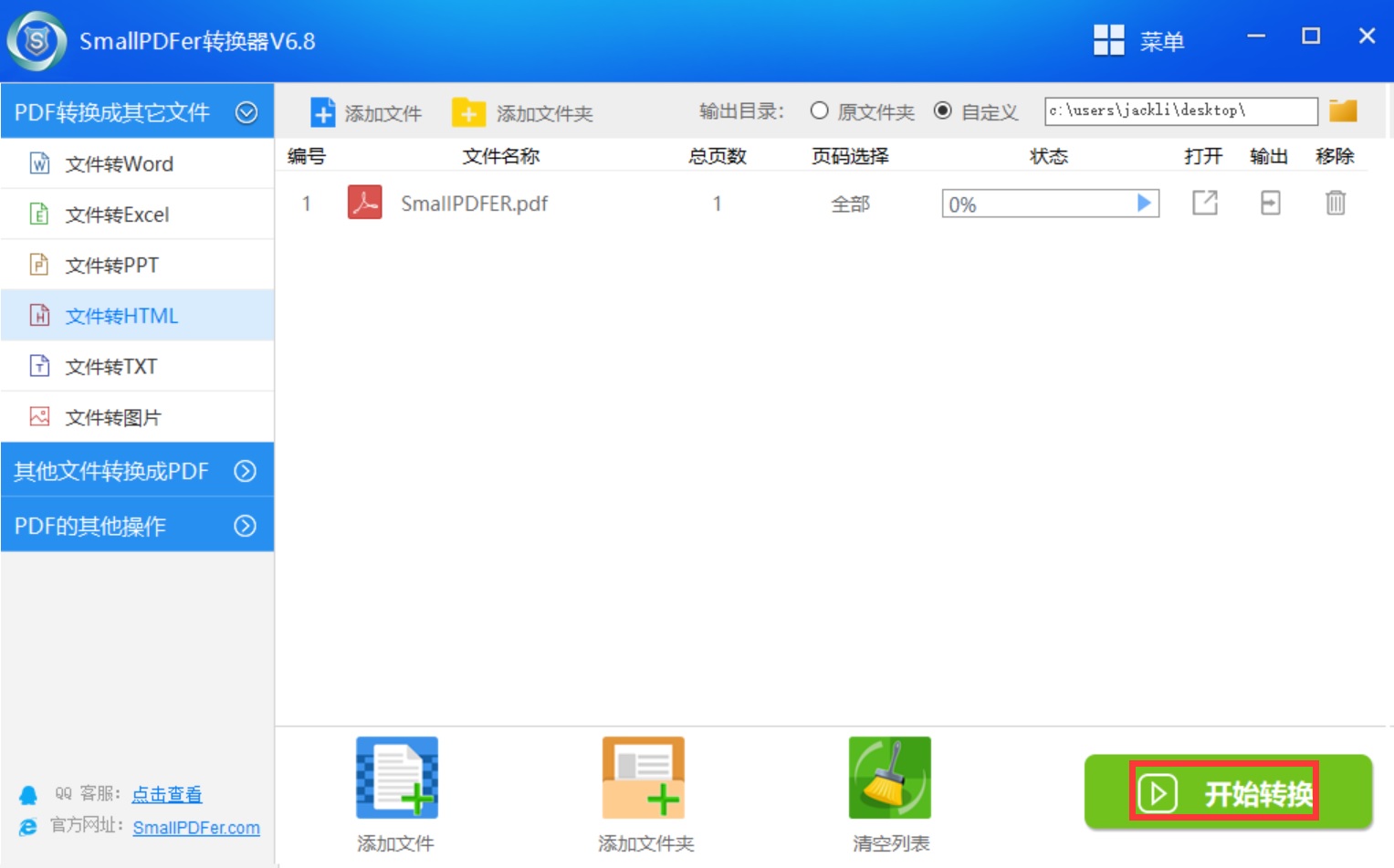Click the large 添加文件 icon at bottom
The height and width of the screenshot is (868, 1394).
click(x=397, y=778)
